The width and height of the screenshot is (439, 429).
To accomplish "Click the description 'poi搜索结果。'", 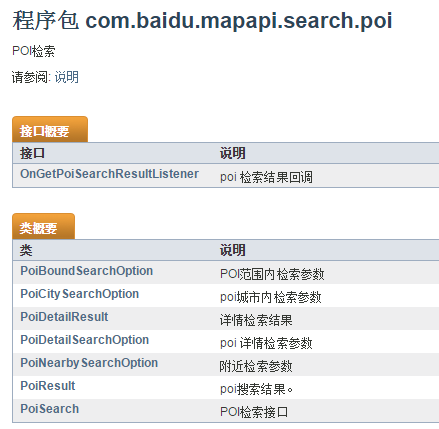I will (x=257, y=389).
